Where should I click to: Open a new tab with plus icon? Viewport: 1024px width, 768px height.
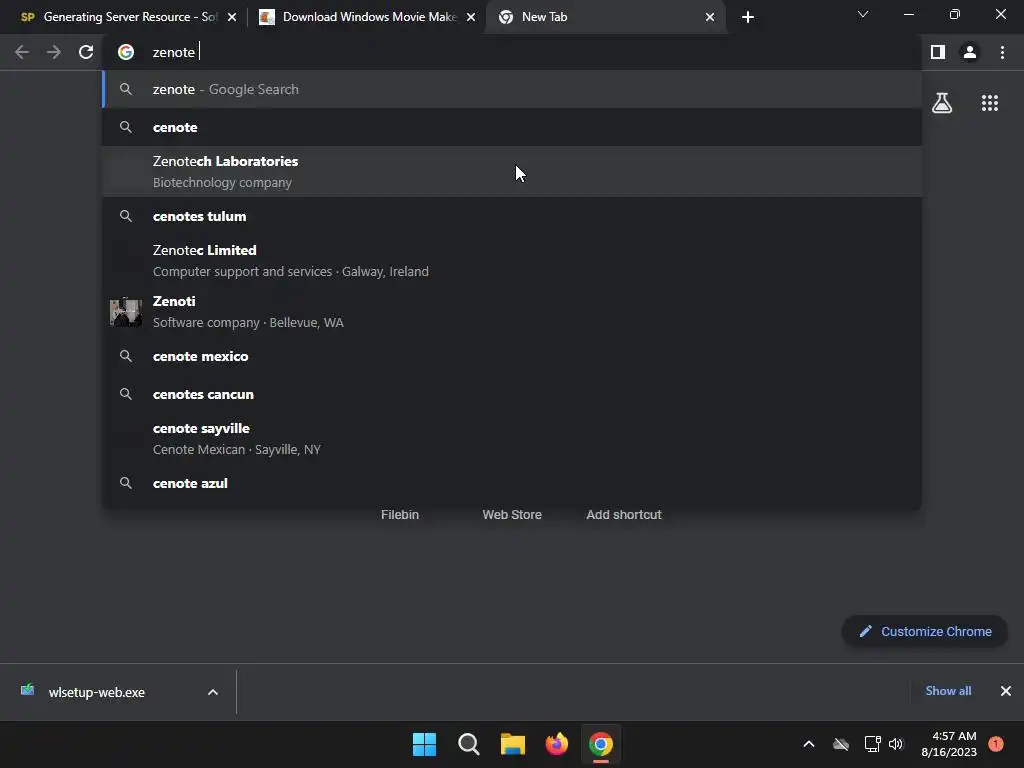tap(748, 17)
